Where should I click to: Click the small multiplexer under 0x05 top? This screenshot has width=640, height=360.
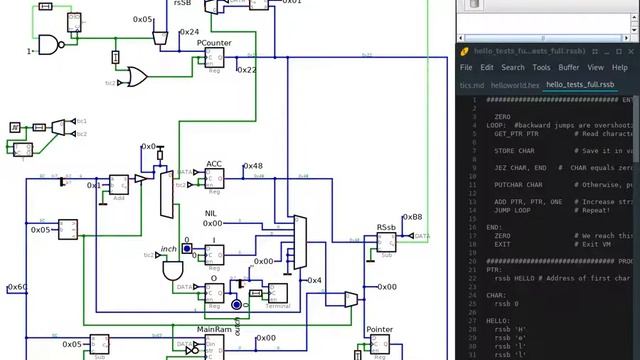pos(160,38)
